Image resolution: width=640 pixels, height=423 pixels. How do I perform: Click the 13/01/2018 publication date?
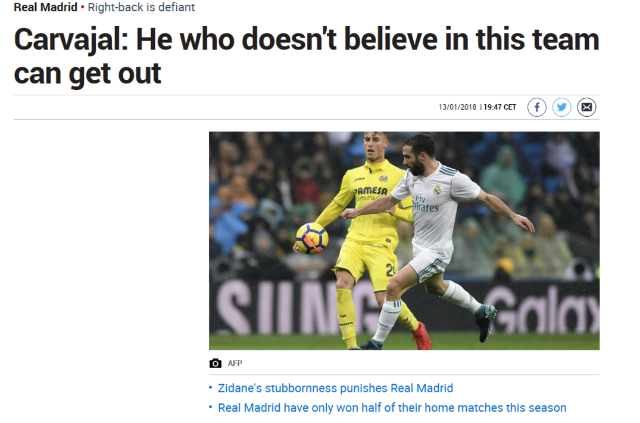tap(458, 107)
